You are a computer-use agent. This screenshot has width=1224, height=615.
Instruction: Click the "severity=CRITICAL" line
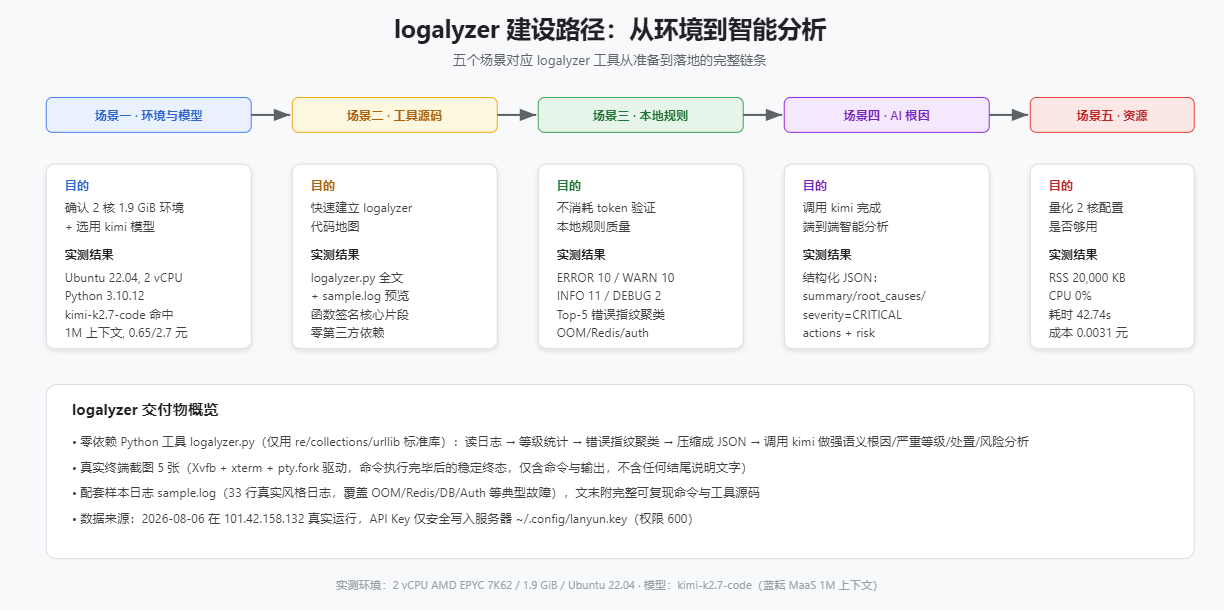[852, 314]
